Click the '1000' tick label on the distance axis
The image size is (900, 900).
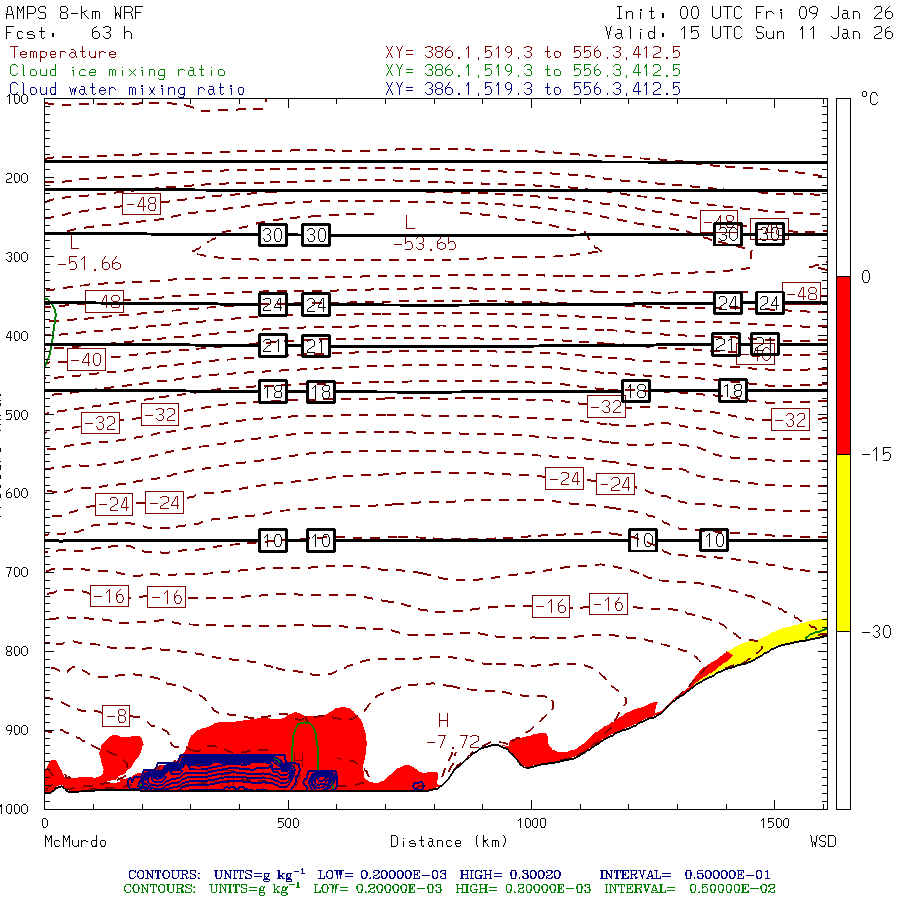(x=532, y=824)
